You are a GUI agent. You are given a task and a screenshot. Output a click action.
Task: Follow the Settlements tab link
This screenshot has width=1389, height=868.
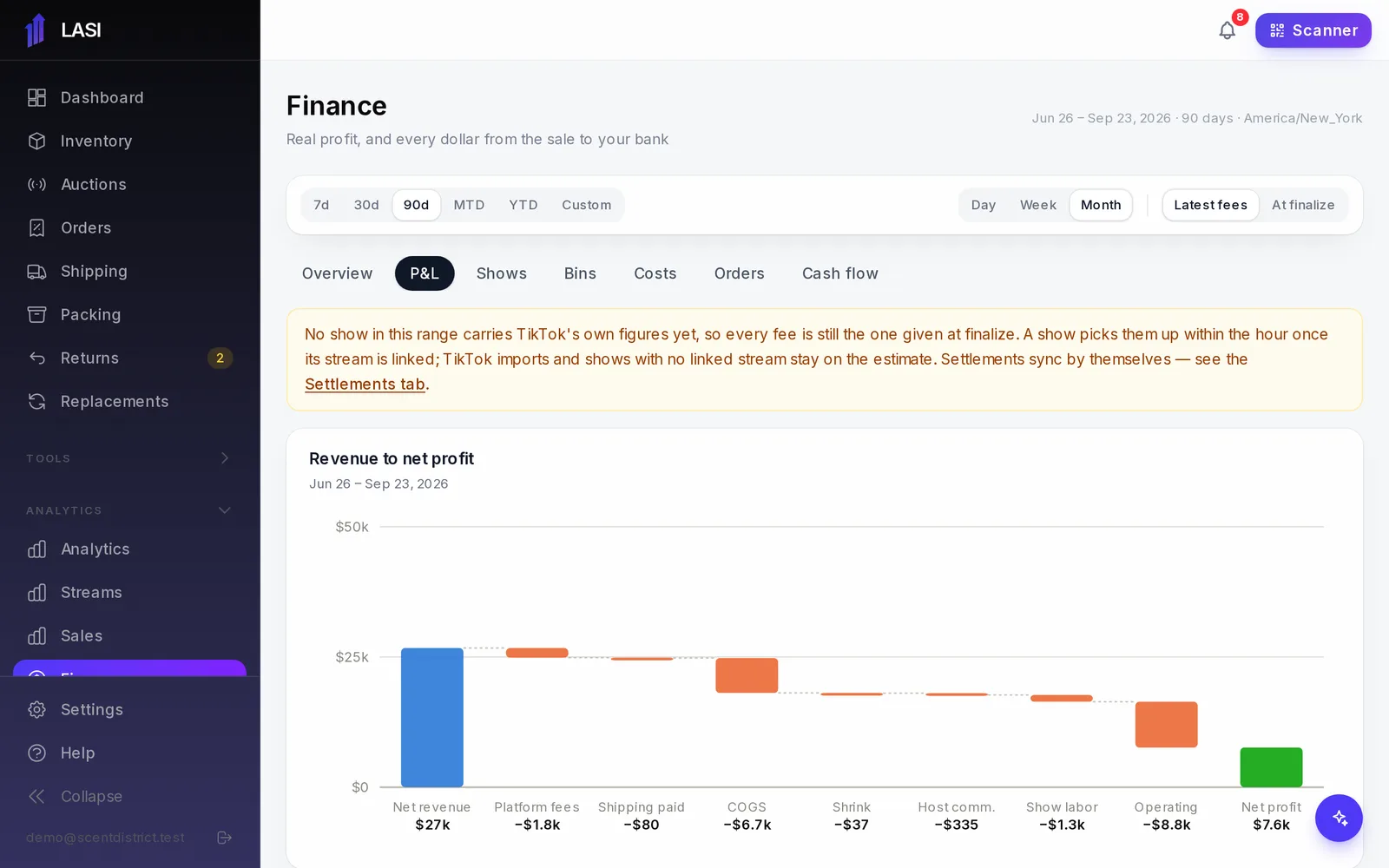point(365,385)
